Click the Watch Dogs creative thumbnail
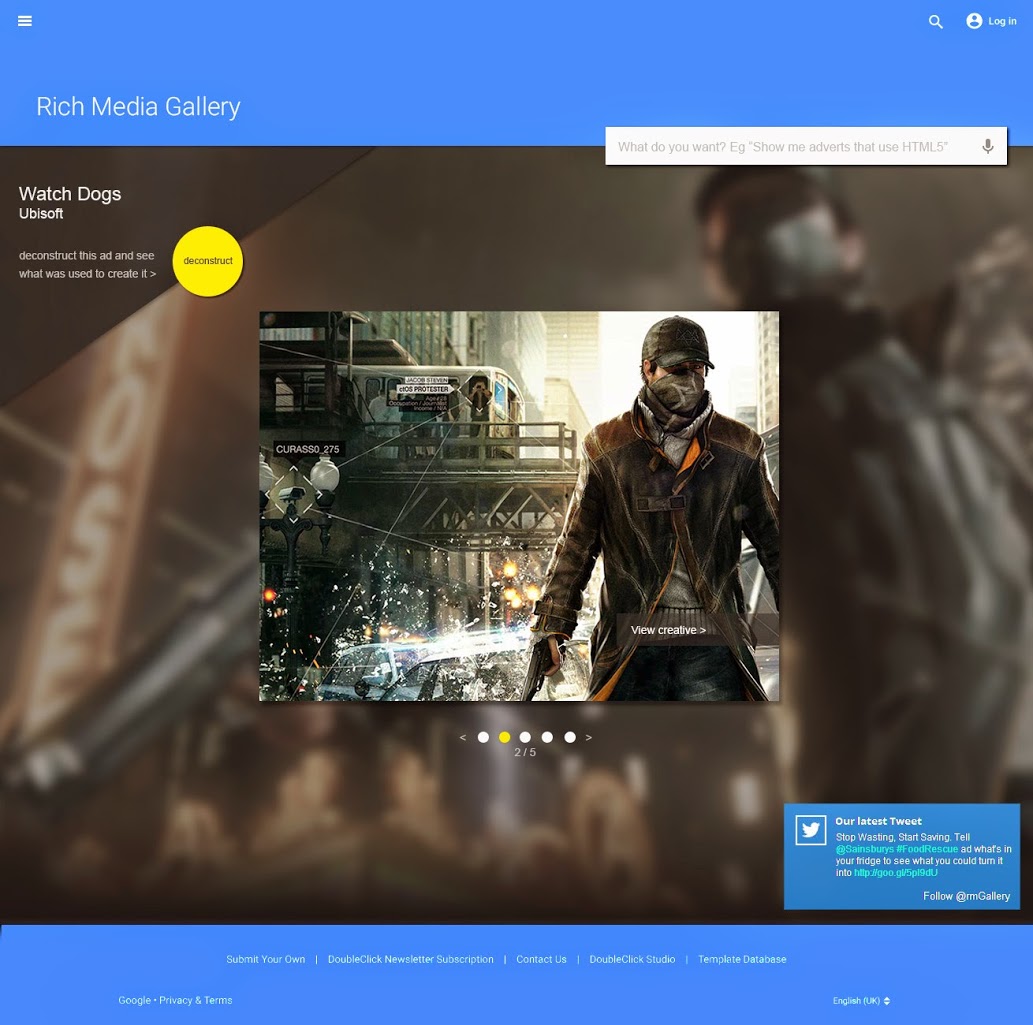This screenshot has height=1025, width=1033. [x=518, y=506]
